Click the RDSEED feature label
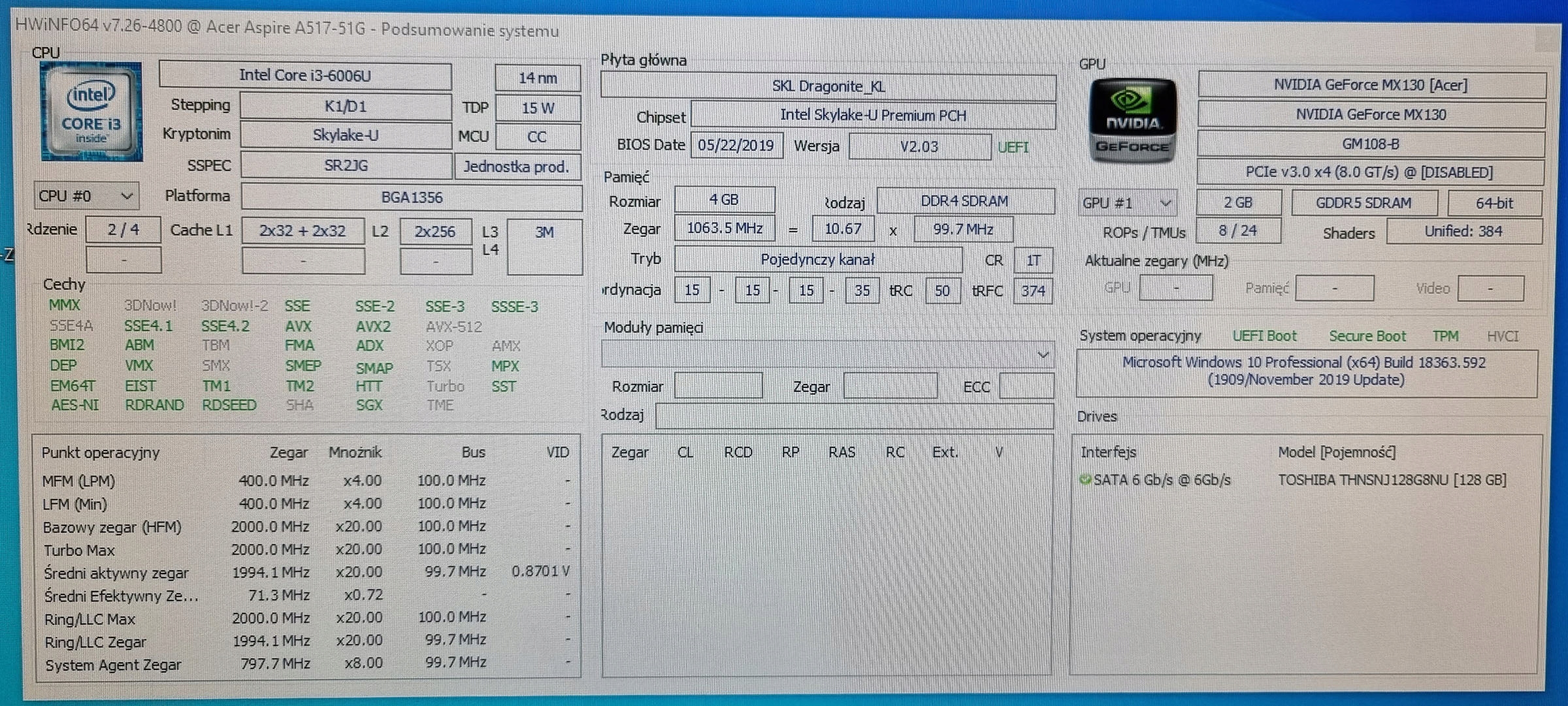The image size is (1568, 706). click(229, 405)
